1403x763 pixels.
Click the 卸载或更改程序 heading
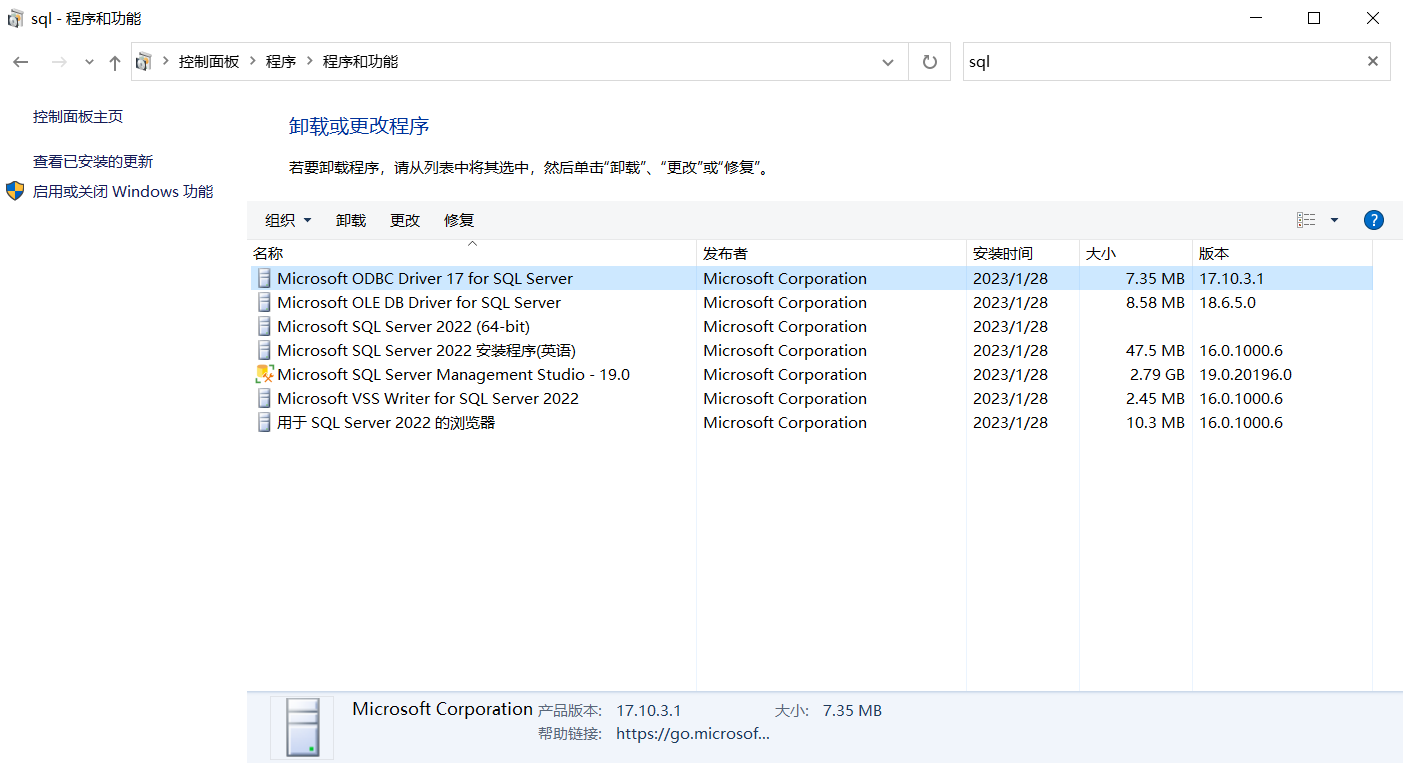tap(359, 126)
